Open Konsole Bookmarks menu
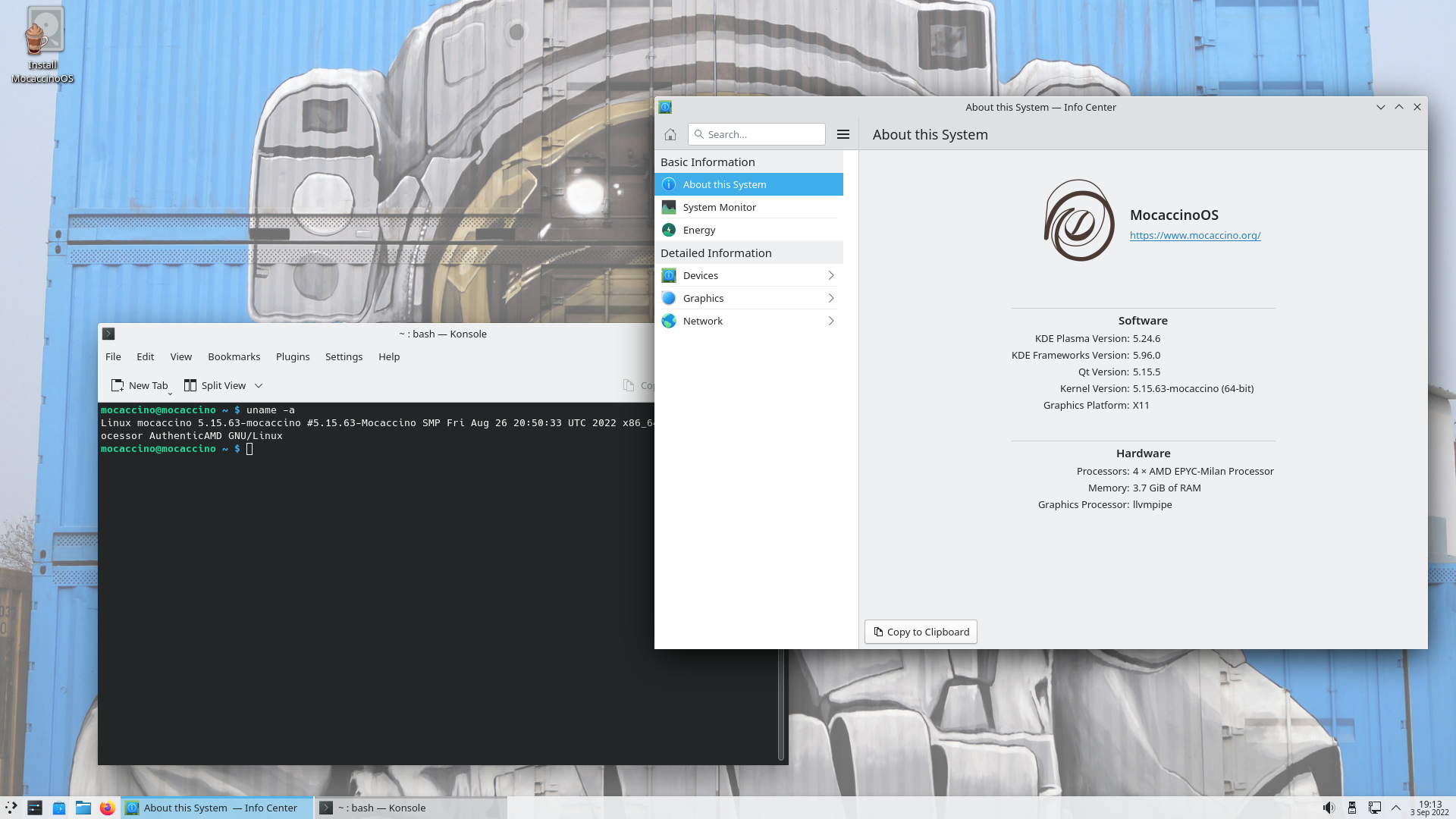The image size is (1456, 819). [x=234, y=356]
